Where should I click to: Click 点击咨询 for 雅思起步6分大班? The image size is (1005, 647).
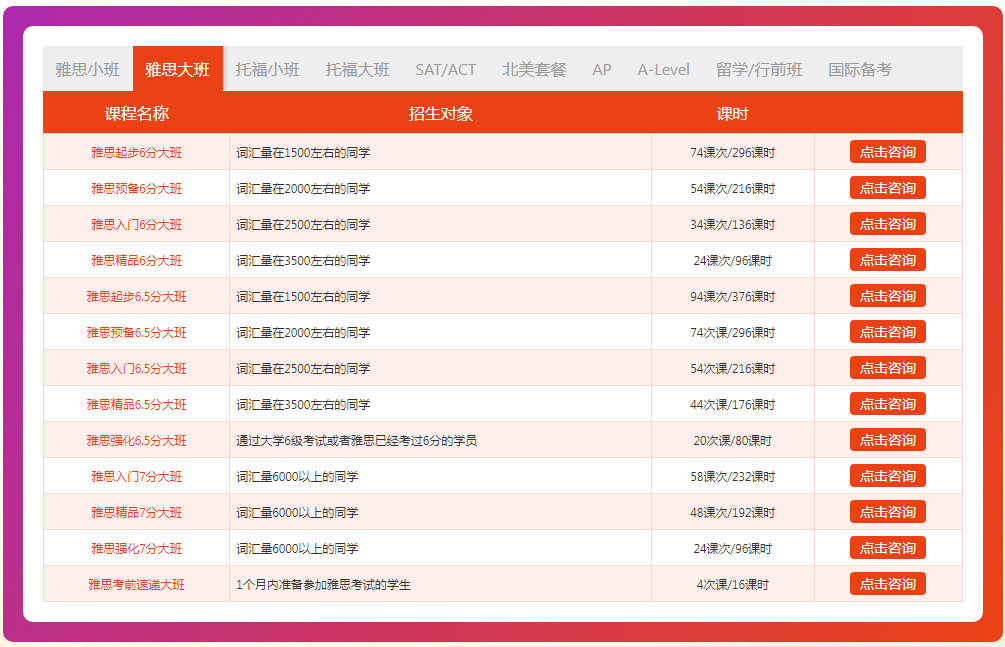[887, 152]
